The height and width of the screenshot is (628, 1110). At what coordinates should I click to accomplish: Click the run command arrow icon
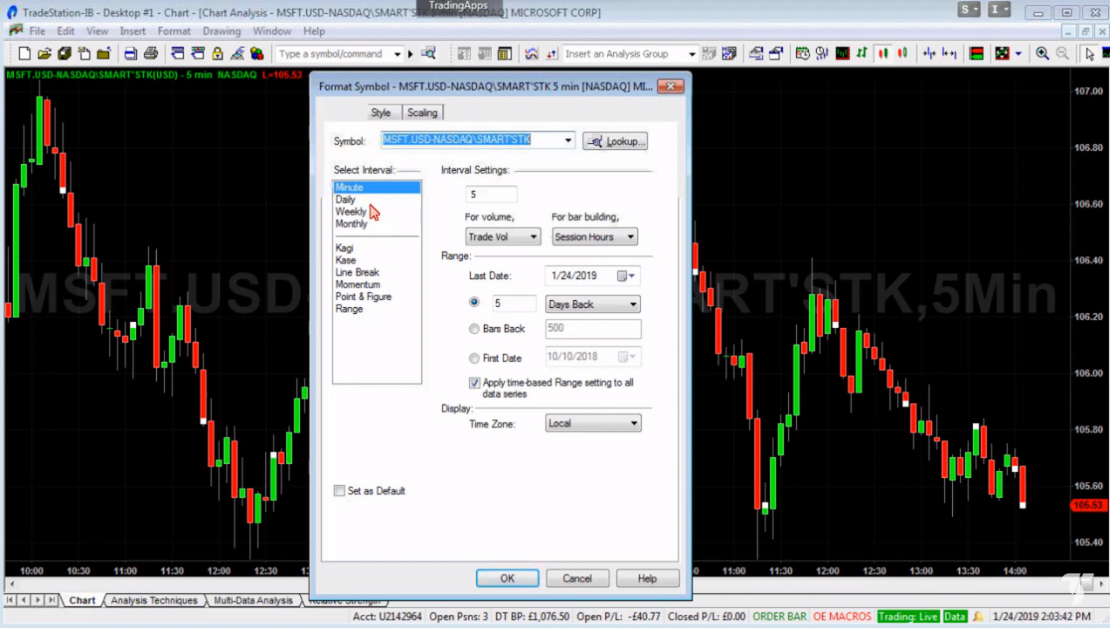pyautogui.click(x=411, y=54)
